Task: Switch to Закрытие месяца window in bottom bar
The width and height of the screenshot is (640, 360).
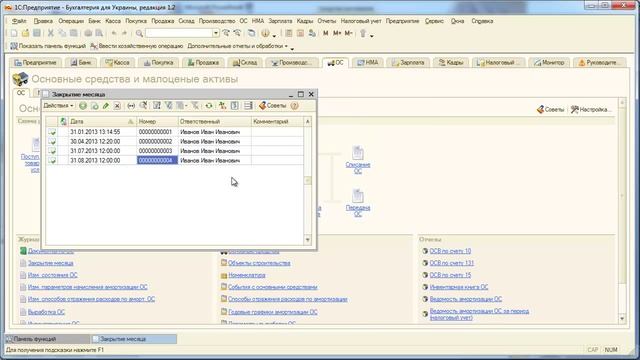Action: coord(134,339)
